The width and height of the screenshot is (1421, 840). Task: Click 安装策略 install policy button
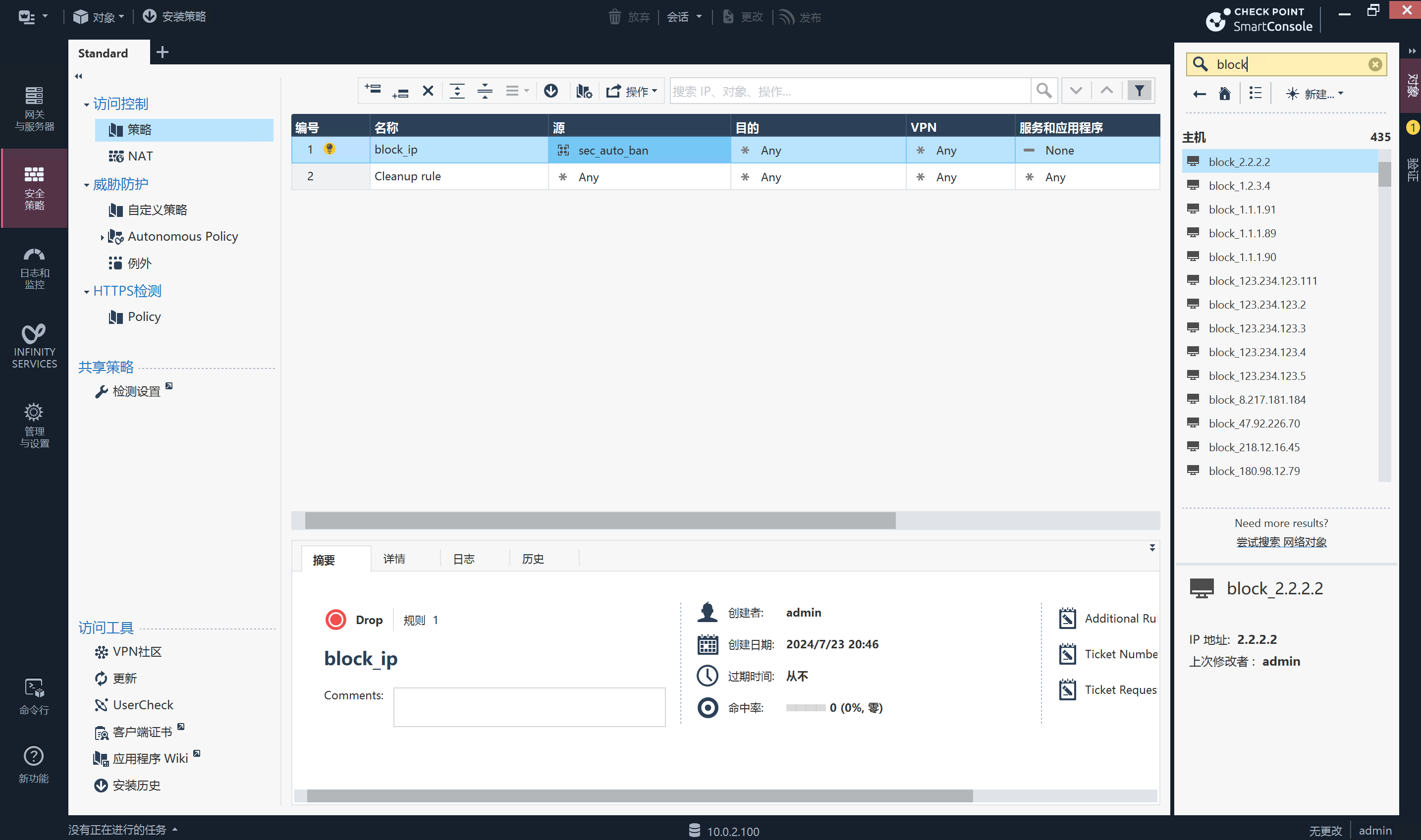click(174, 16)
